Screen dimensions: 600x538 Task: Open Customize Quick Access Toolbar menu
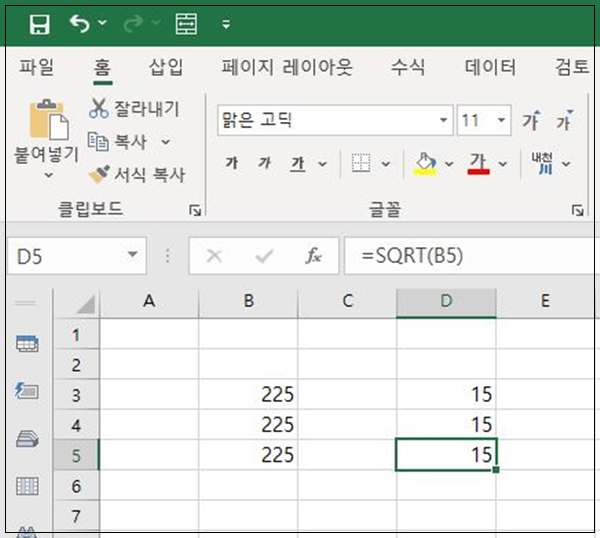click(x=226, y=25)
